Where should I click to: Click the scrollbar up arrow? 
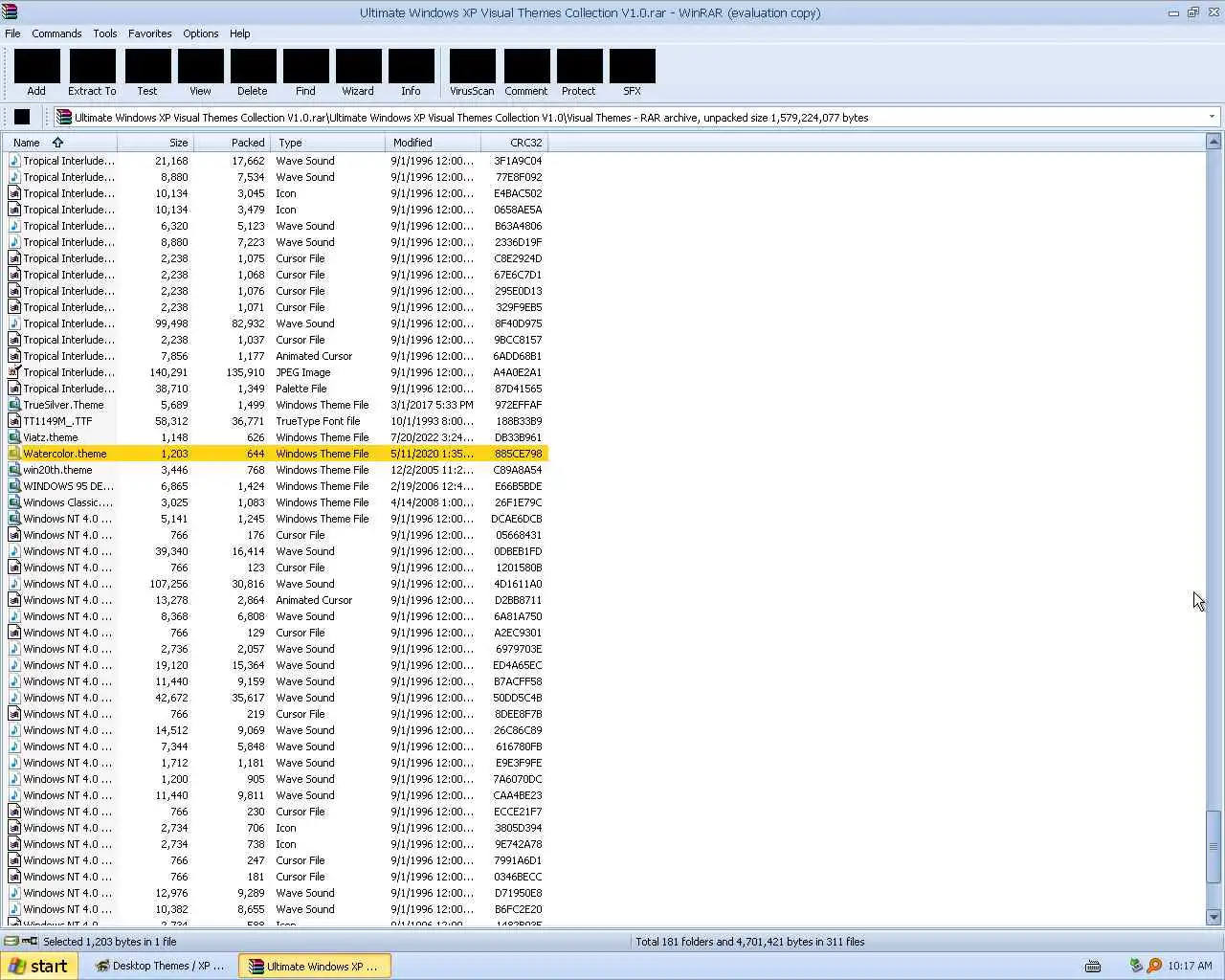click(1214, 142)
